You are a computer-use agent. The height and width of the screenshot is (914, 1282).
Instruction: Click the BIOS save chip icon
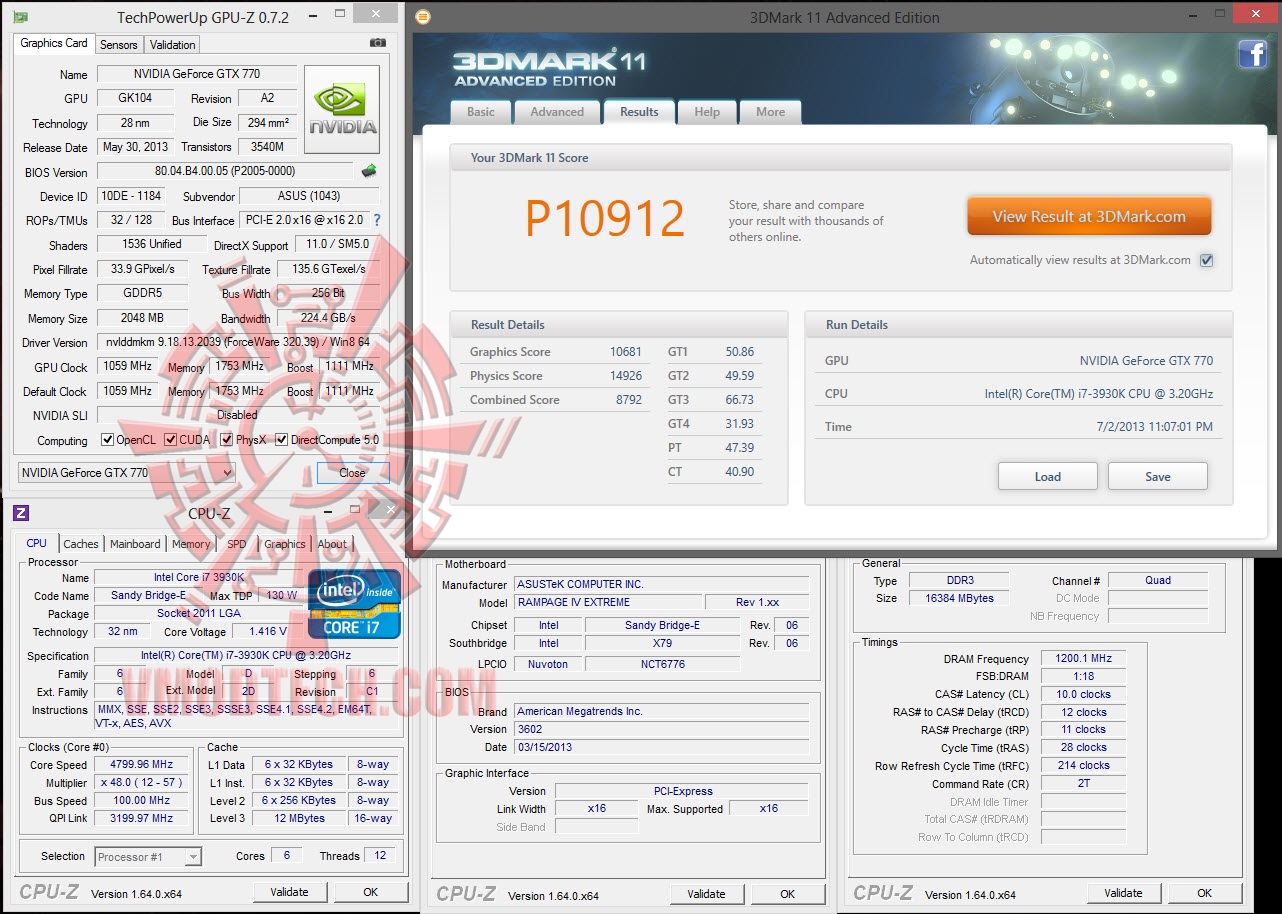click(369, 171)
